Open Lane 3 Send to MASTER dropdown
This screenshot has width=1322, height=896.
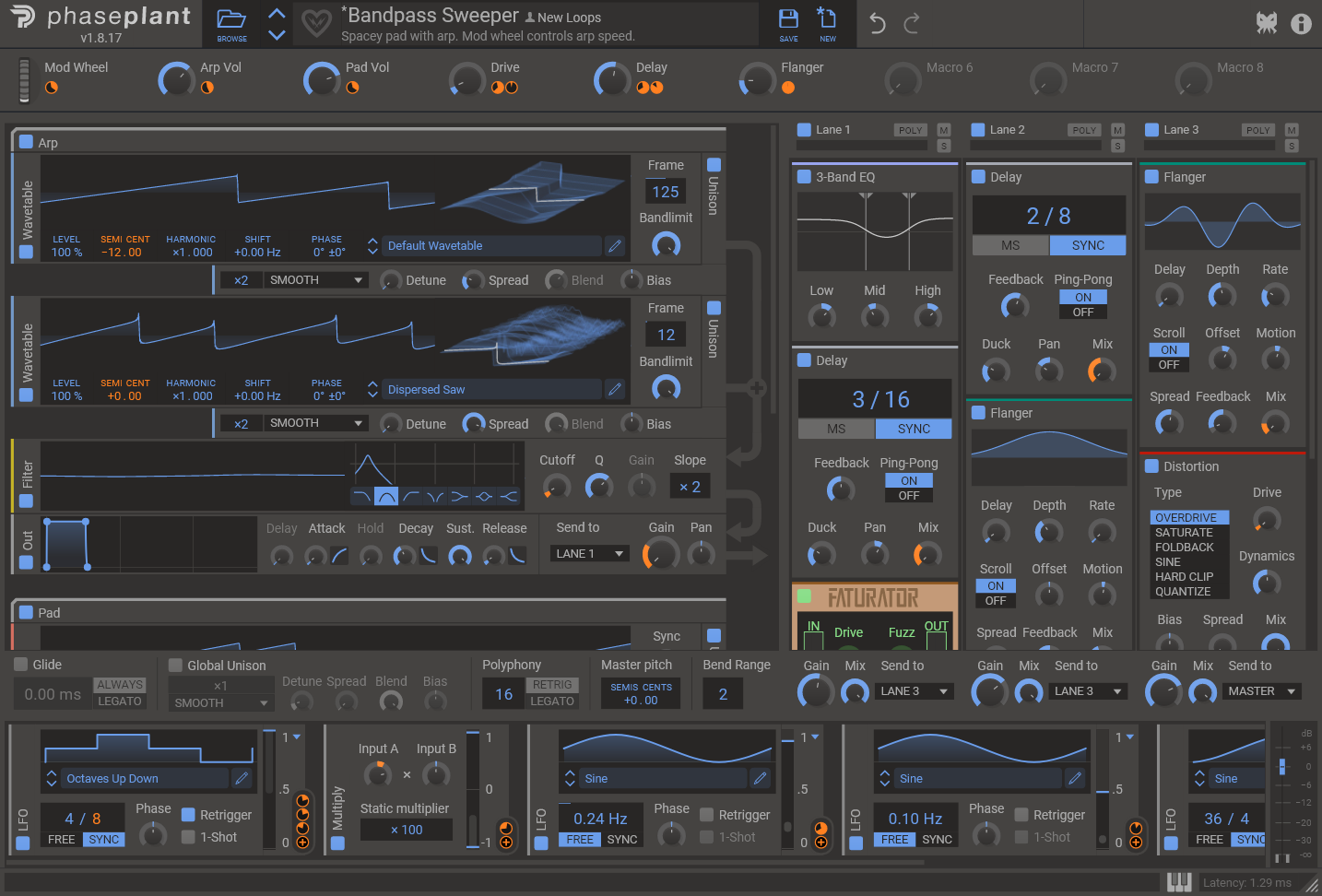click(1262, 691)
